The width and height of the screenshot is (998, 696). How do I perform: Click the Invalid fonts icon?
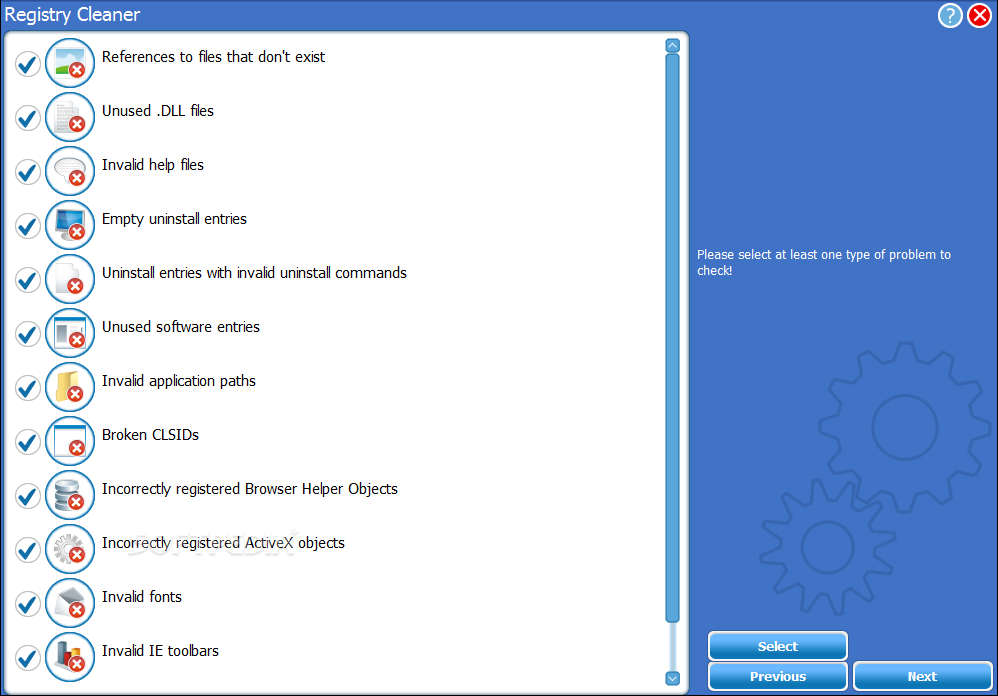click(70, 604)
